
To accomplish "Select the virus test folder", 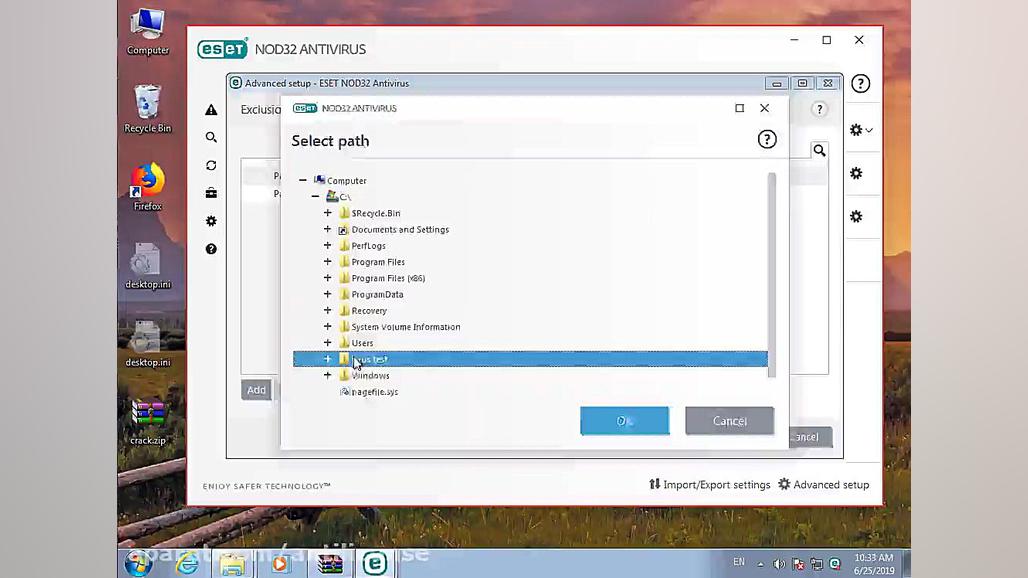I will (x=370, y=359).
